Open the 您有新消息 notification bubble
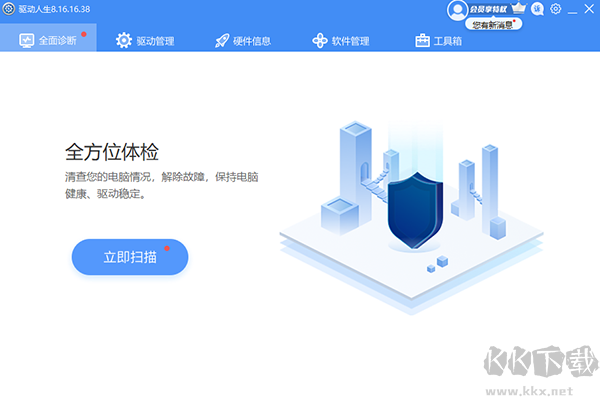 [494, 25]
